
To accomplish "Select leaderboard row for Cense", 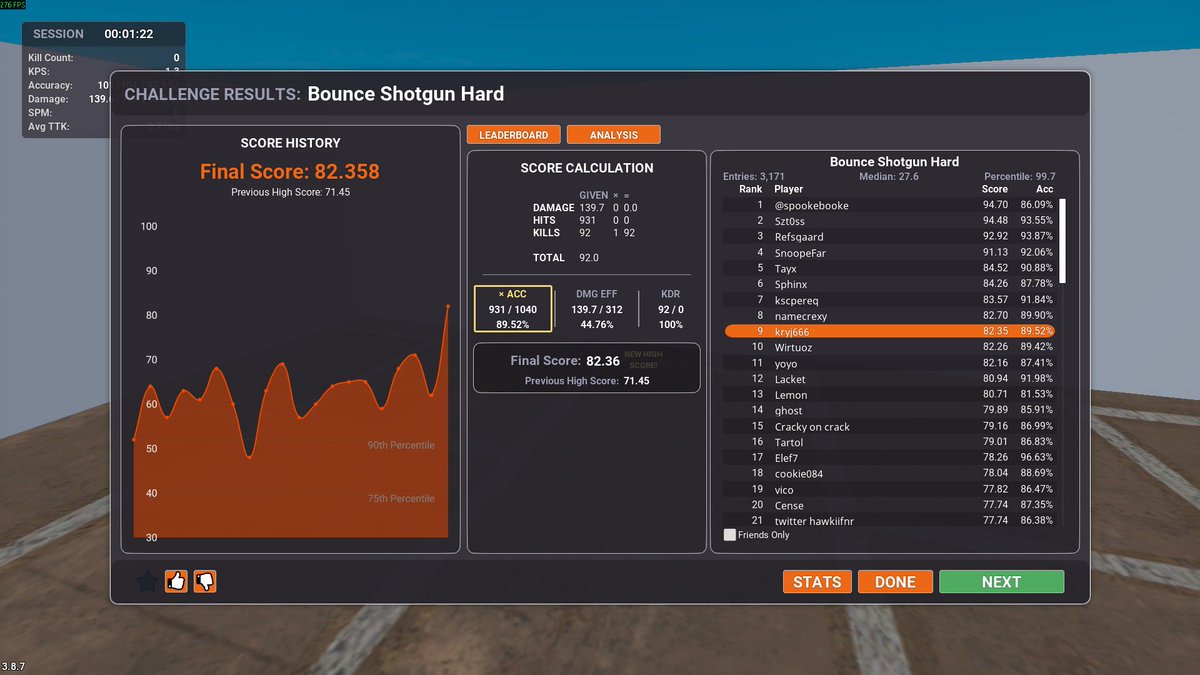I will click(x=890, y=505).
